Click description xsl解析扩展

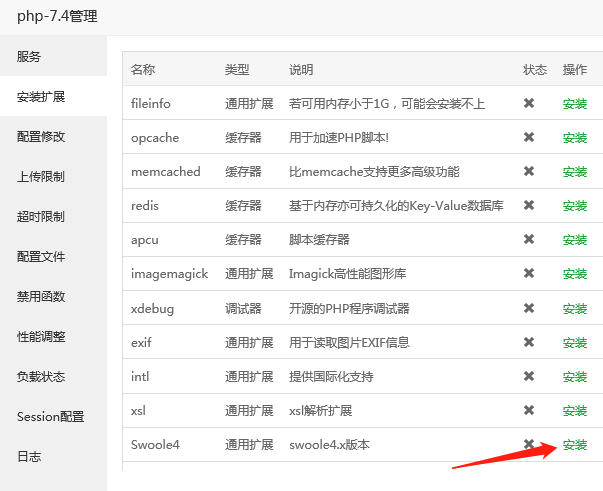[320, 411]
